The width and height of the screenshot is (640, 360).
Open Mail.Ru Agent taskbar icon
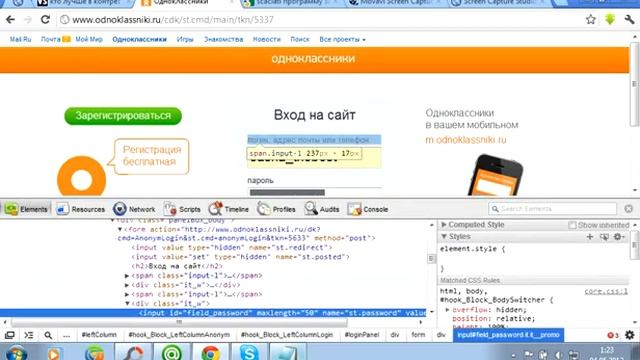(172, 353)
